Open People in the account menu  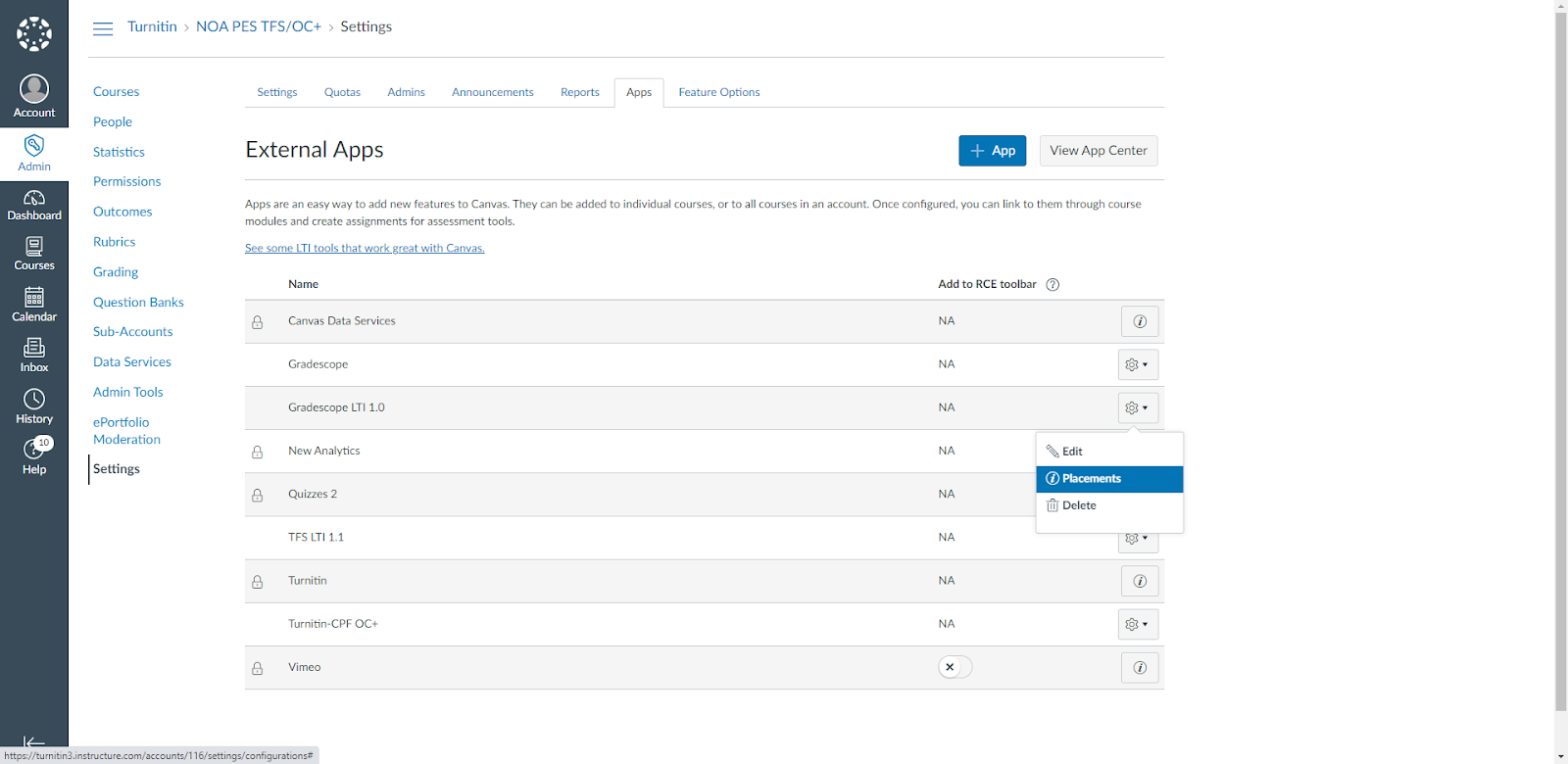click(x=113, y=122)
